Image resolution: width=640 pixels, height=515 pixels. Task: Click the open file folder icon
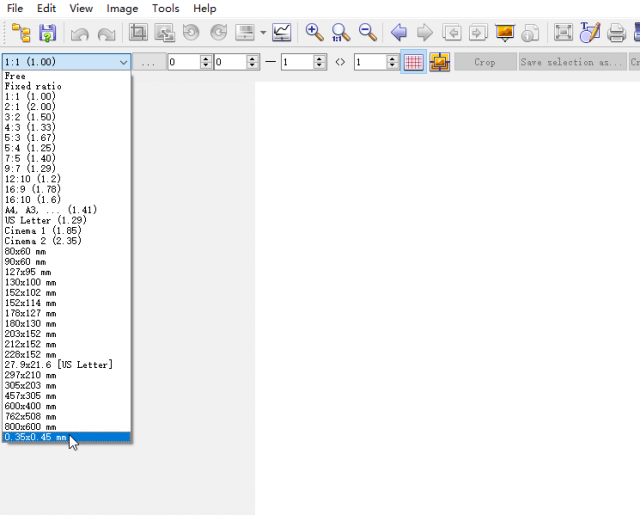(20, 33)
